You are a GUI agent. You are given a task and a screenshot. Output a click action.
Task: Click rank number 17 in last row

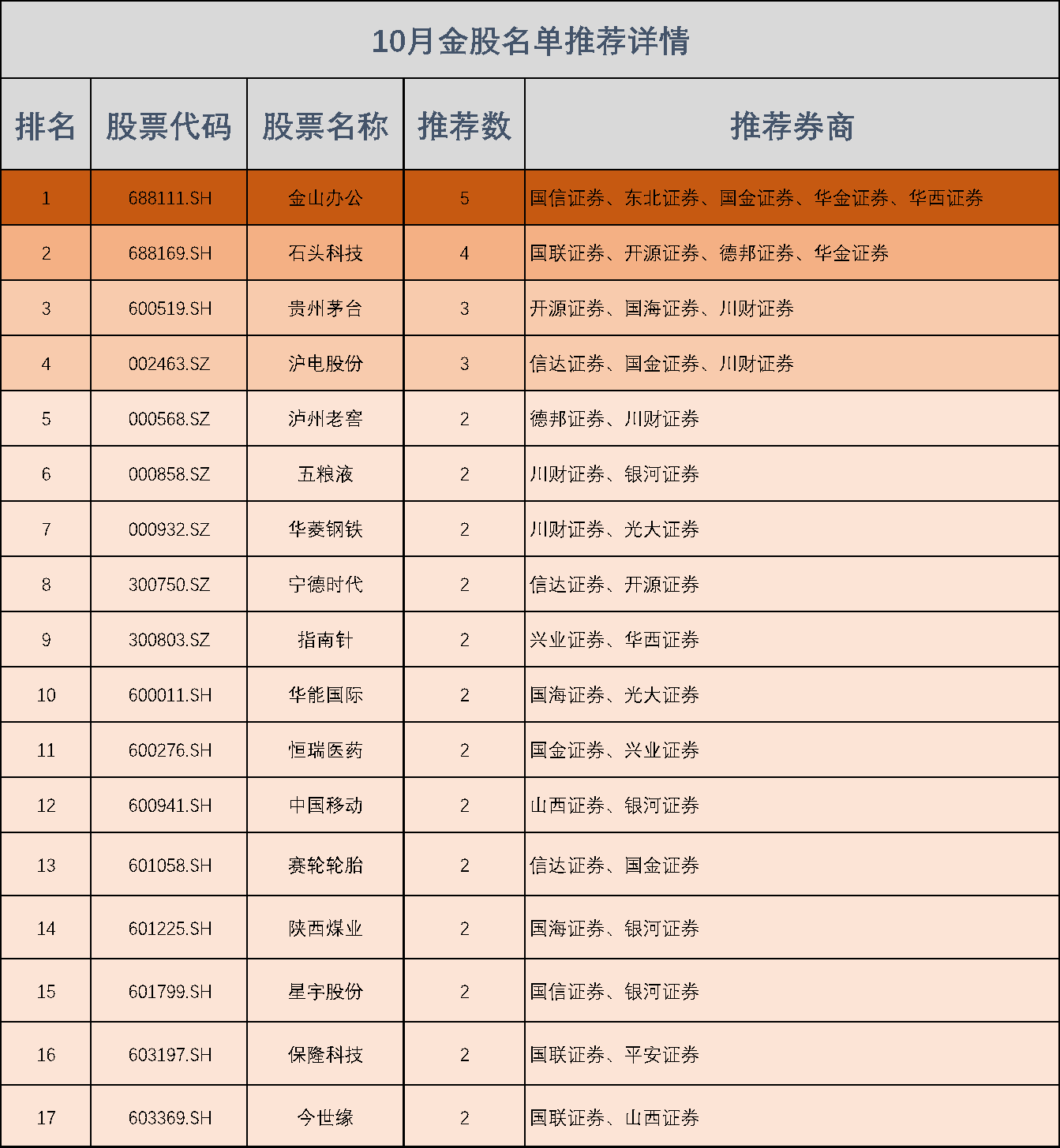(46, 1118)
